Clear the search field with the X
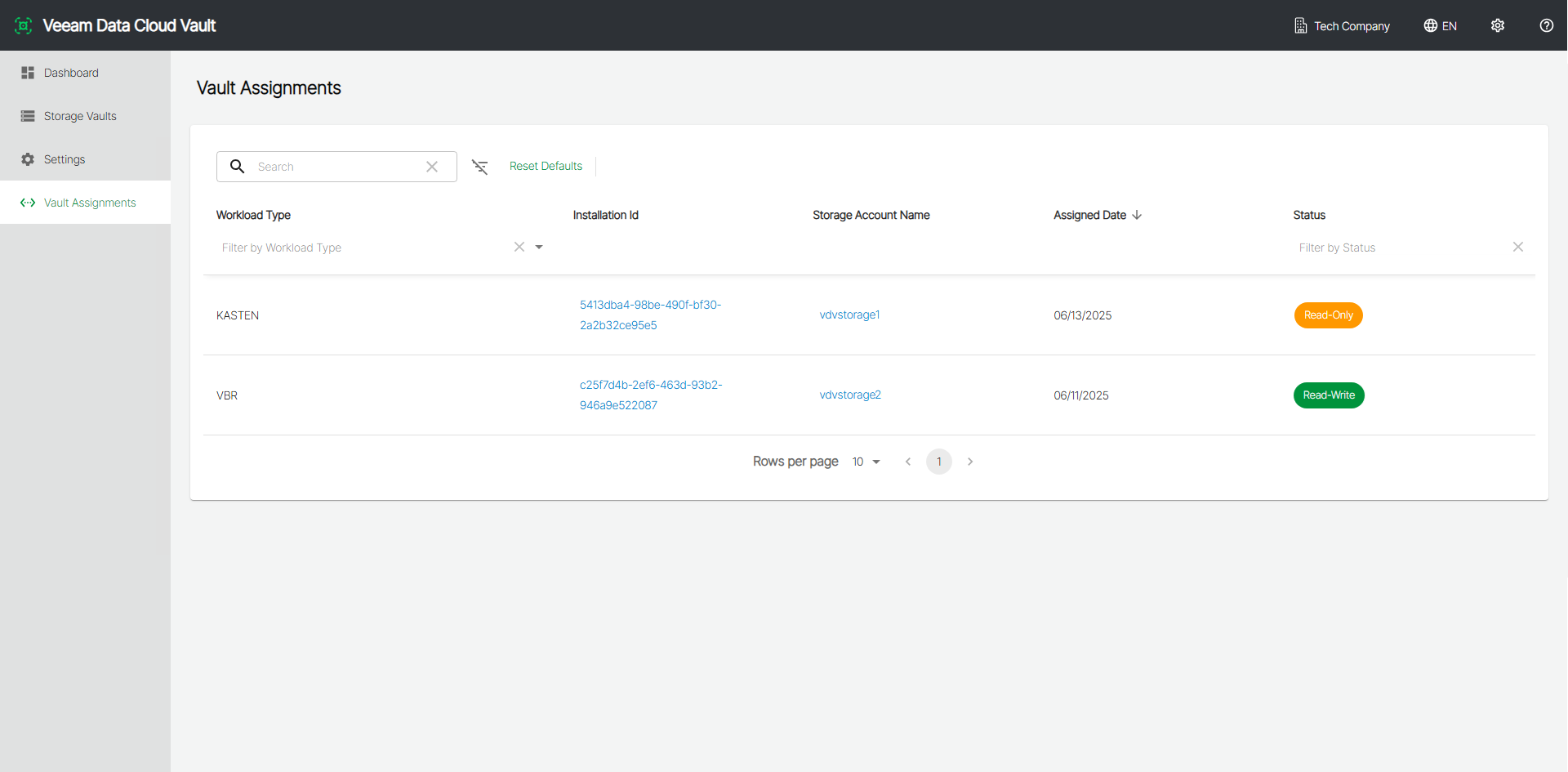 click(x=432, y=167)
